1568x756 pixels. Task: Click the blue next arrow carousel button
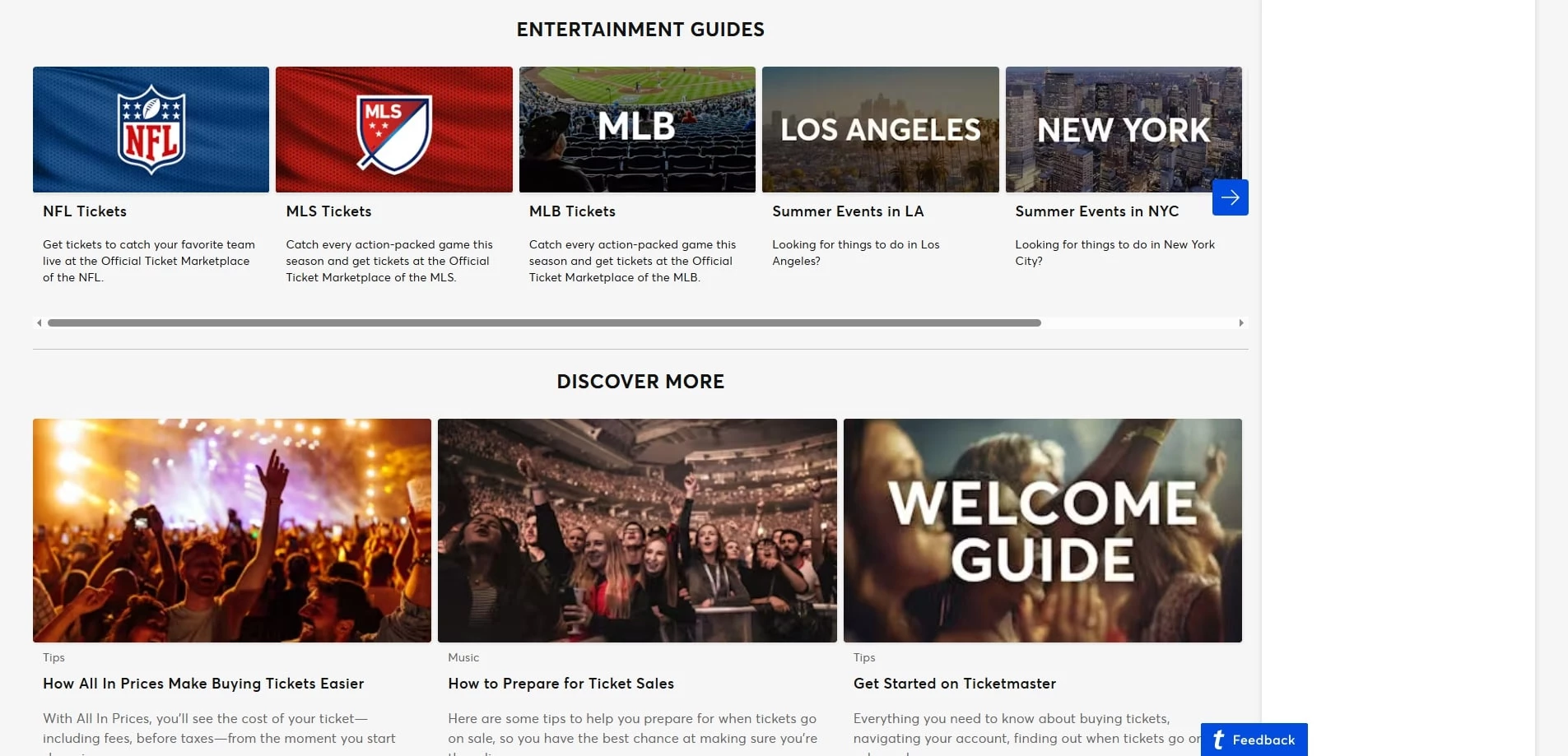pyautogui.click(x=1230, y=197)
